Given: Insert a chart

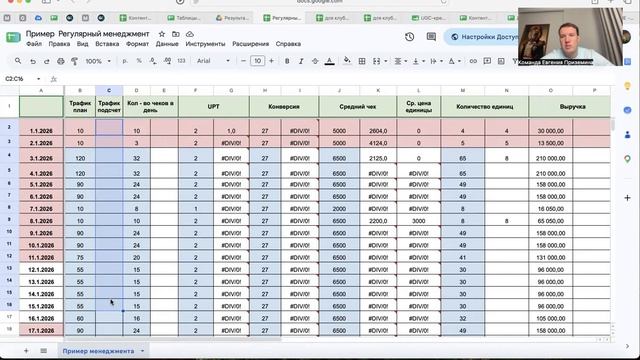Looking at the screenshot, I should (501, 61).
